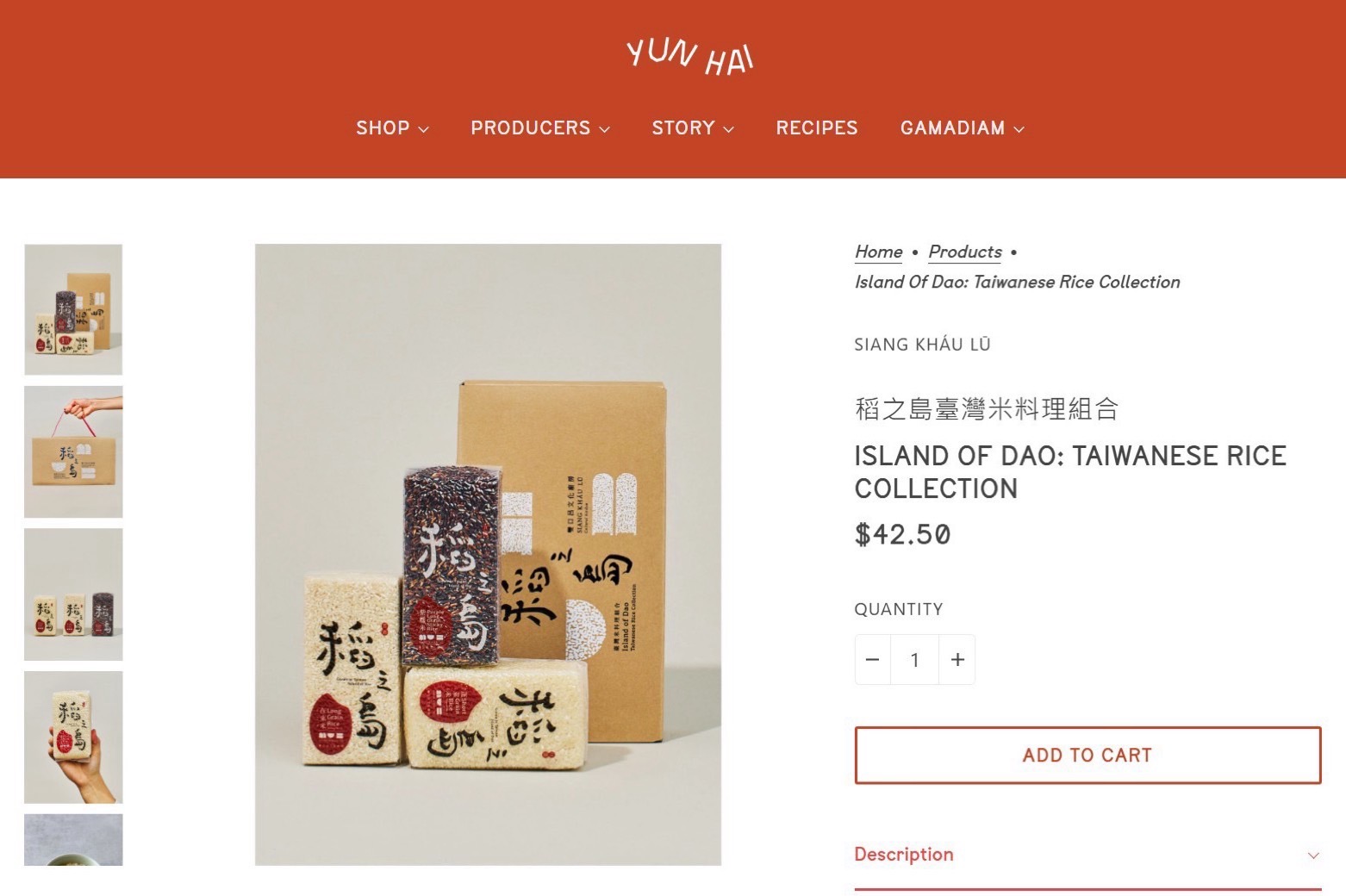Image resolution: width=1346 pixels, height=896 pixels.
Task: Decrease quantity with the minus icon
Action: tap(872, 660)
